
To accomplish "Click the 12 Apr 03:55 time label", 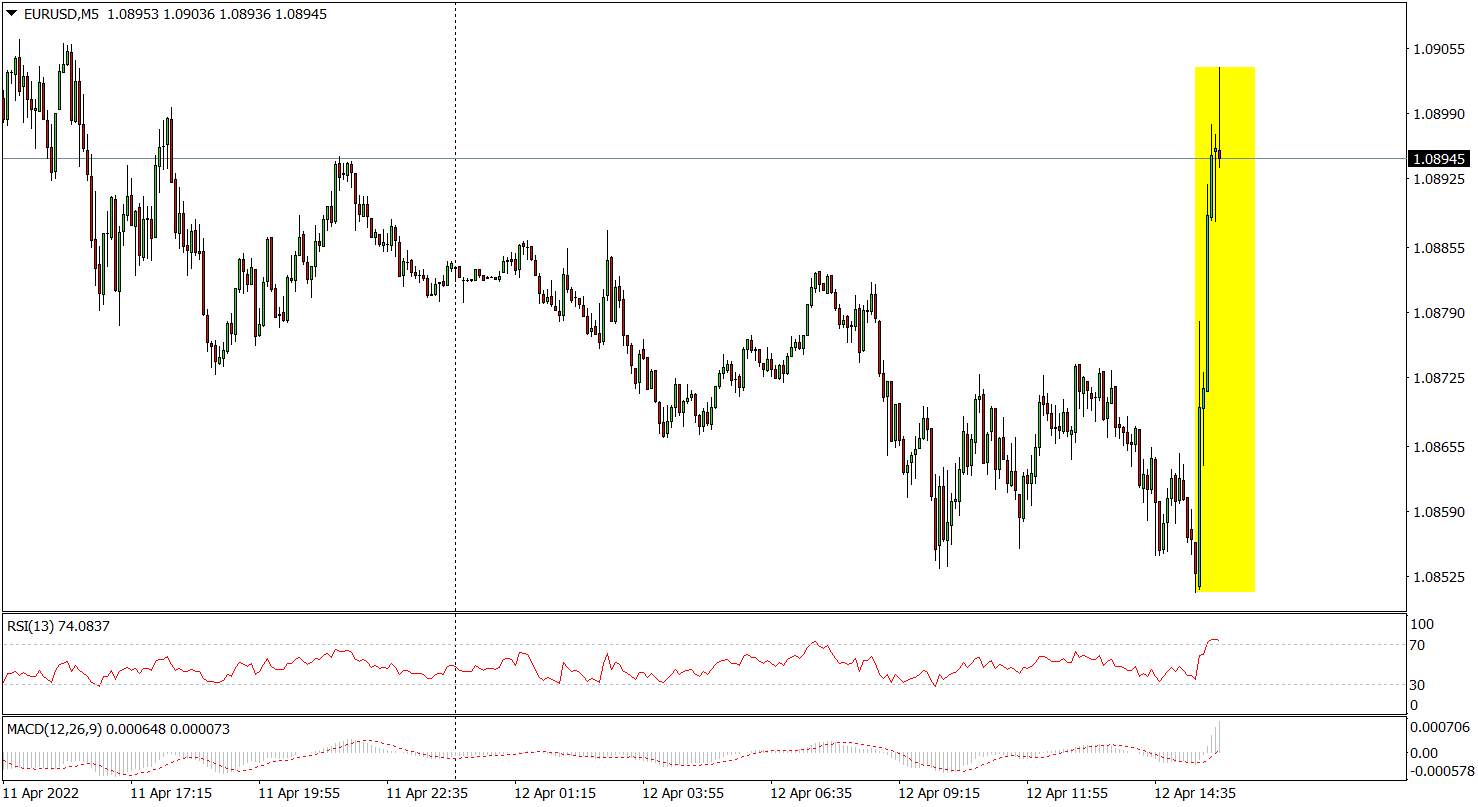I will pyautogui.click(x=683, y=793).
